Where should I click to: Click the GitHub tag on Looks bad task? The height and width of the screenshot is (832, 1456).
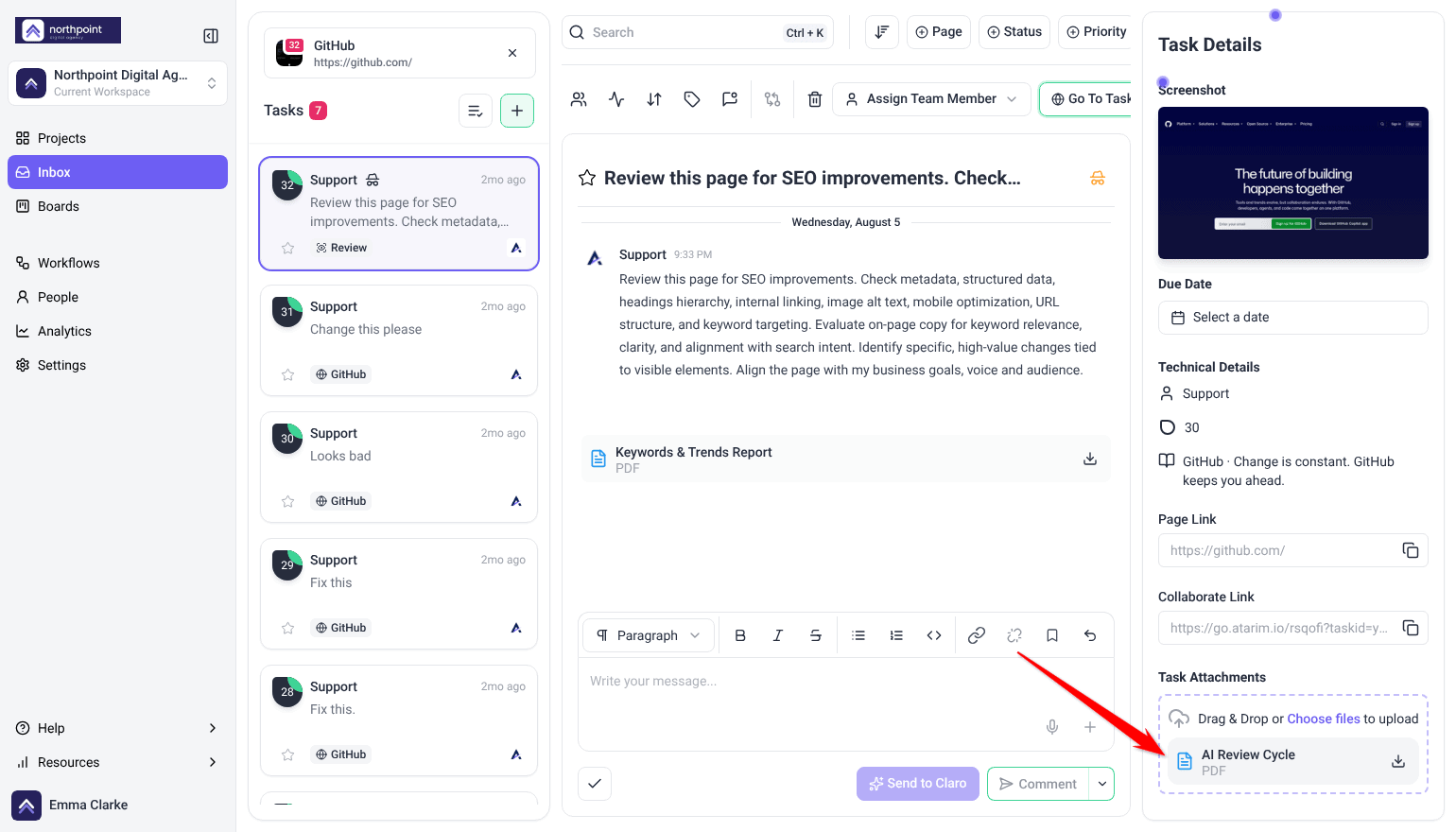coord(341,501)
